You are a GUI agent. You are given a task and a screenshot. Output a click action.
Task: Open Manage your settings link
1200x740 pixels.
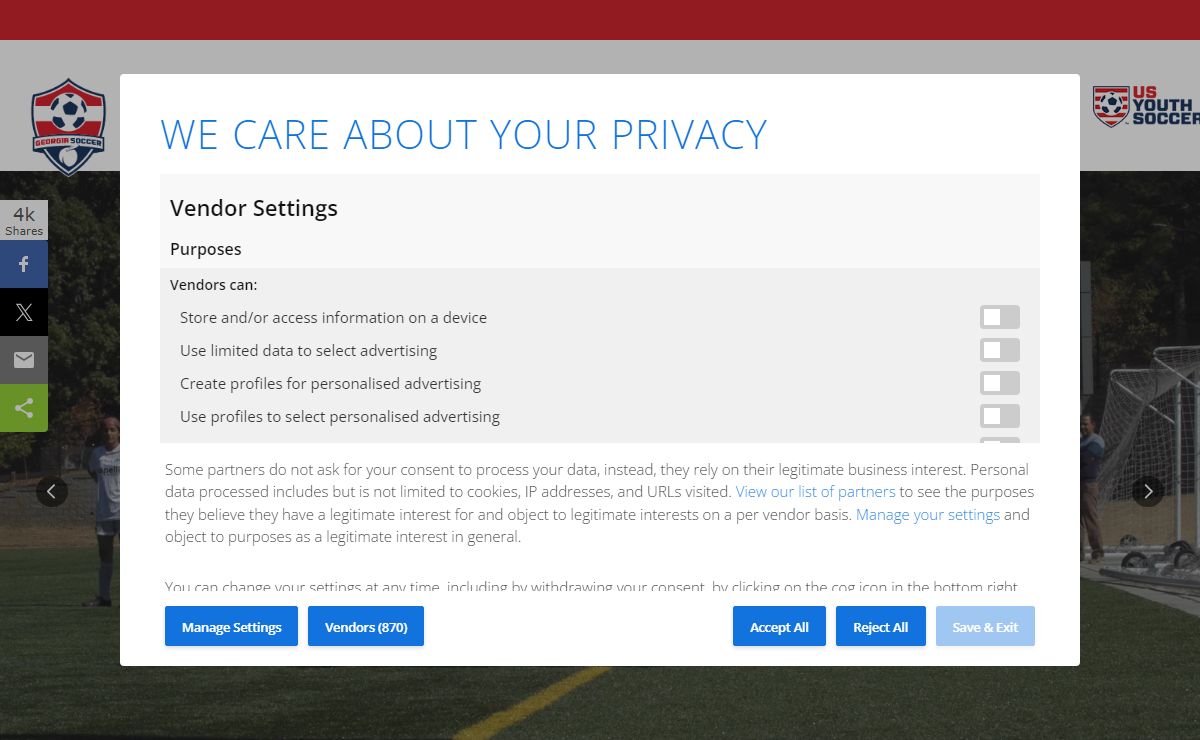[x=928, y=515]
